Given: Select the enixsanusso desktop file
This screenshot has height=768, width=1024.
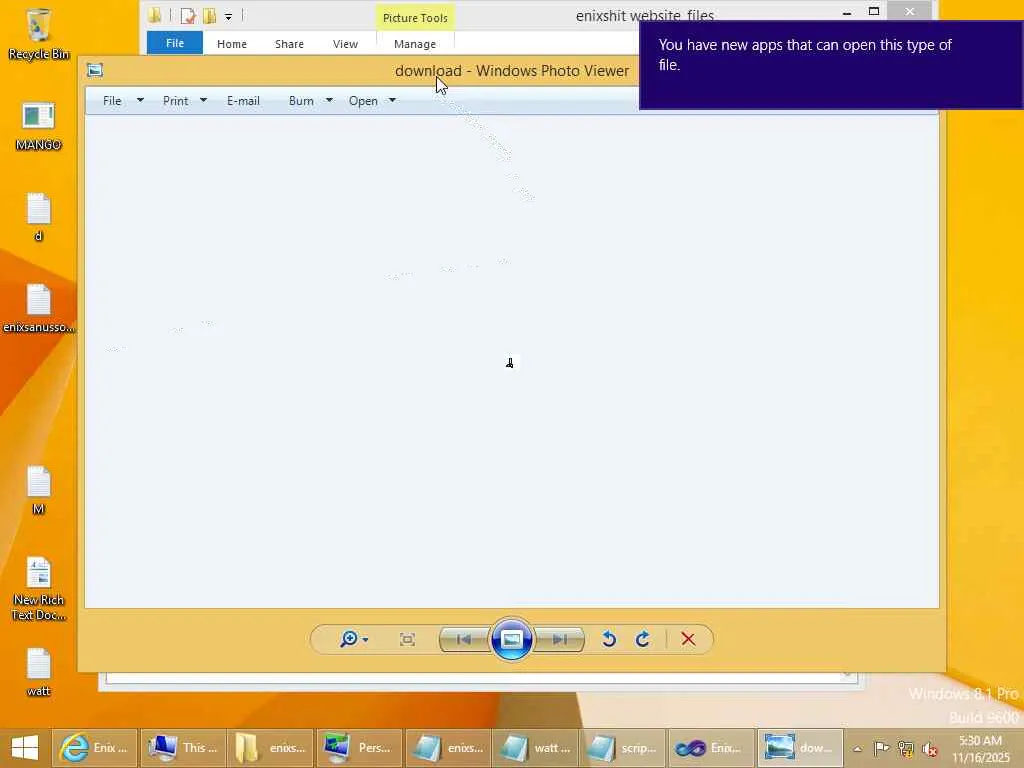Looking at the screenshot, I should (x=39, y=308).
